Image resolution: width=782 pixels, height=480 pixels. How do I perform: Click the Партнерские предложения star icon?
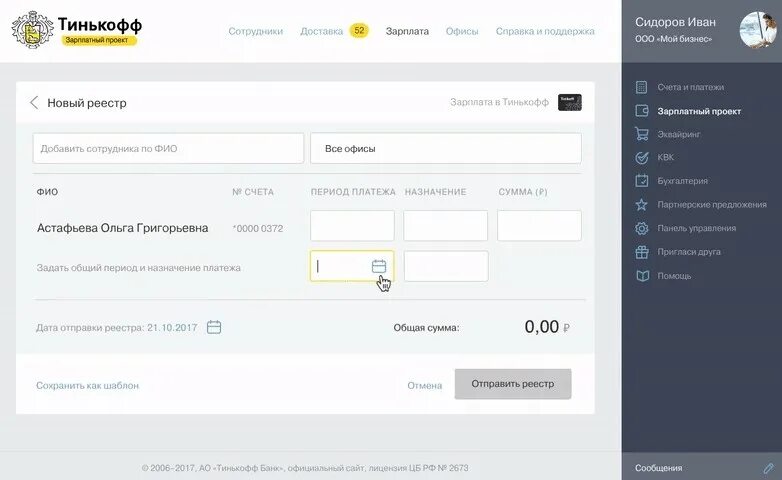pos(642,205)
